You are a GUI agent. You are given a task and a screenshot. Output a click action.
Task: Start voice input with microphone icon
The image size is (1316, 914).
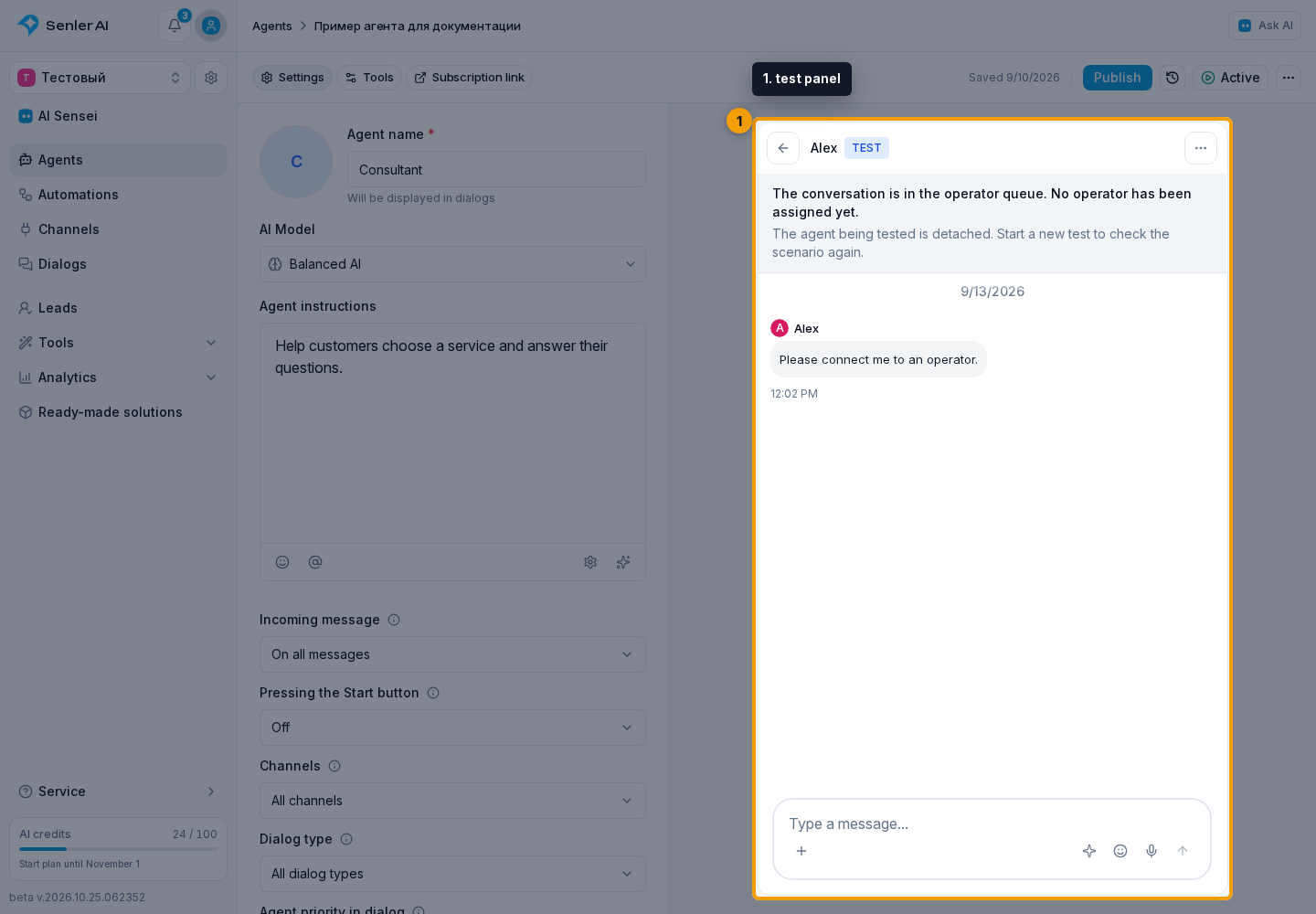pos(1151,851)
